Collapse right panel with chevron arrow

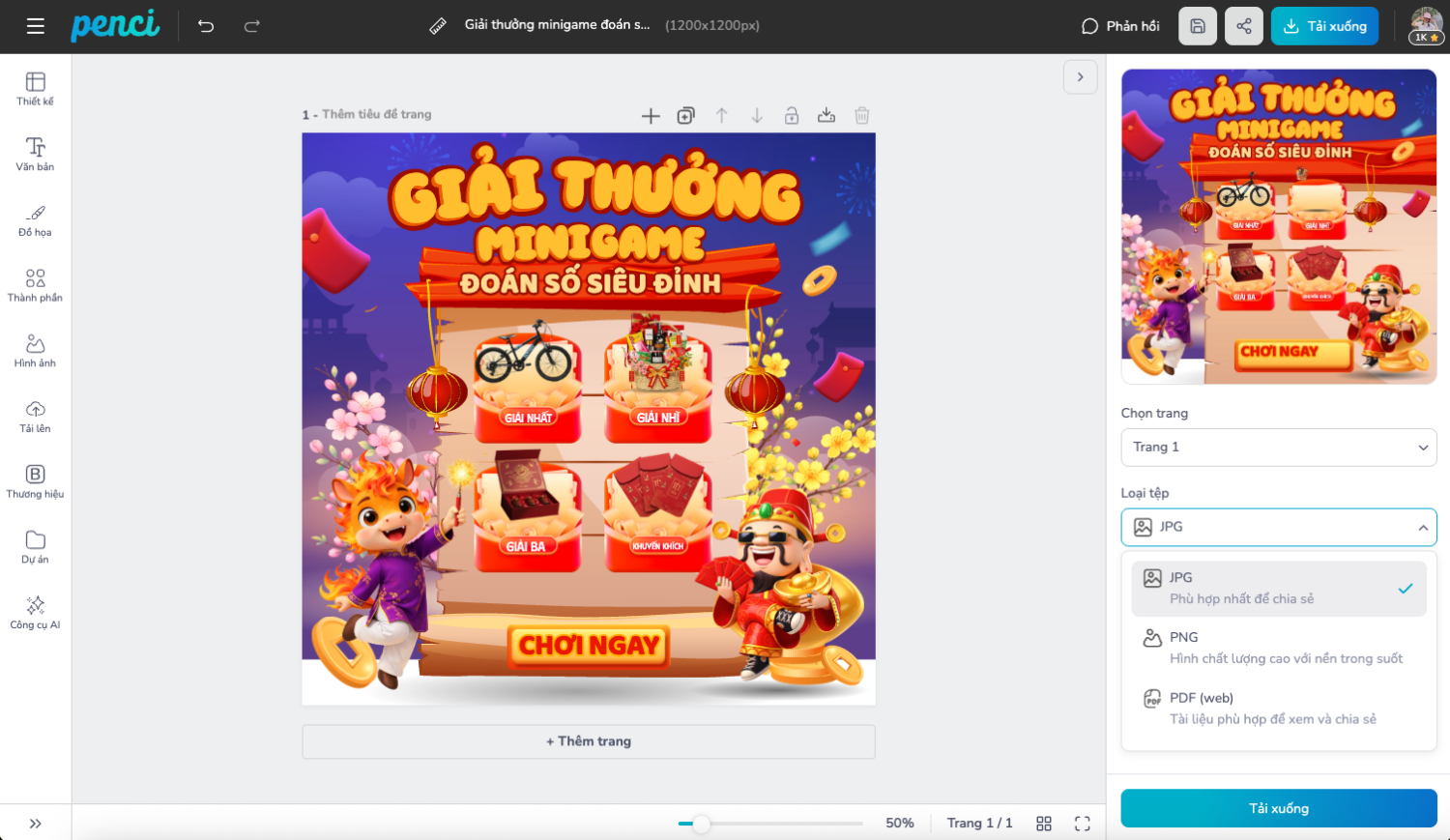pyautogui.click(x=1080, y=77)
